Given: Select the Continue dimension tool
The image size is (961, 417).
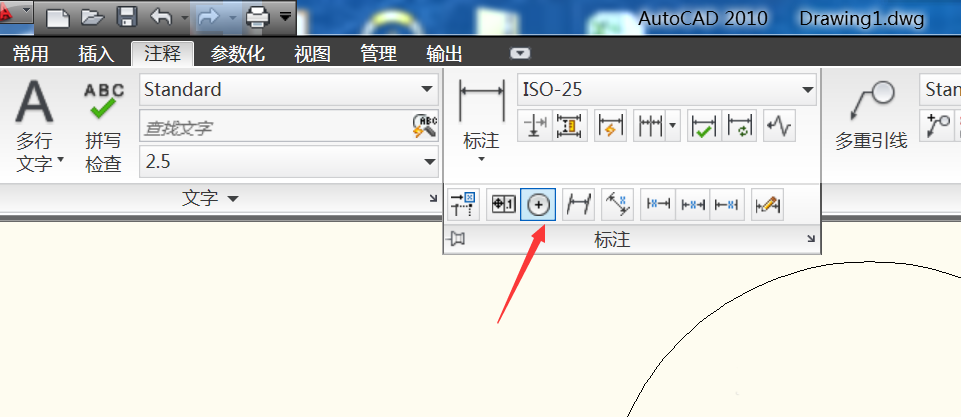Looking at the screenshot, I should tap(650, 126).
